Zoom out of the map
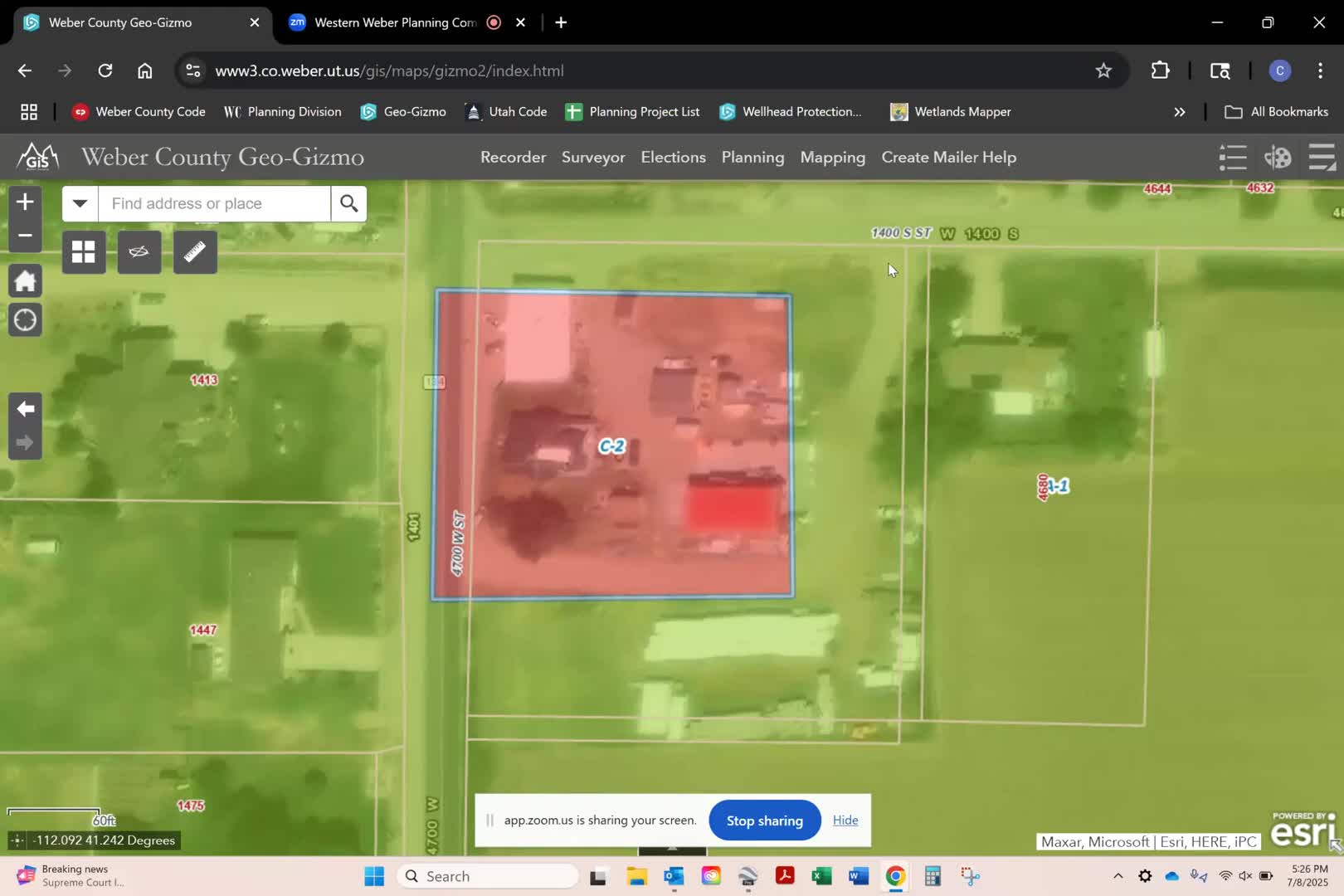Viewport: 1344px width, 896px height. coord(25,236)
